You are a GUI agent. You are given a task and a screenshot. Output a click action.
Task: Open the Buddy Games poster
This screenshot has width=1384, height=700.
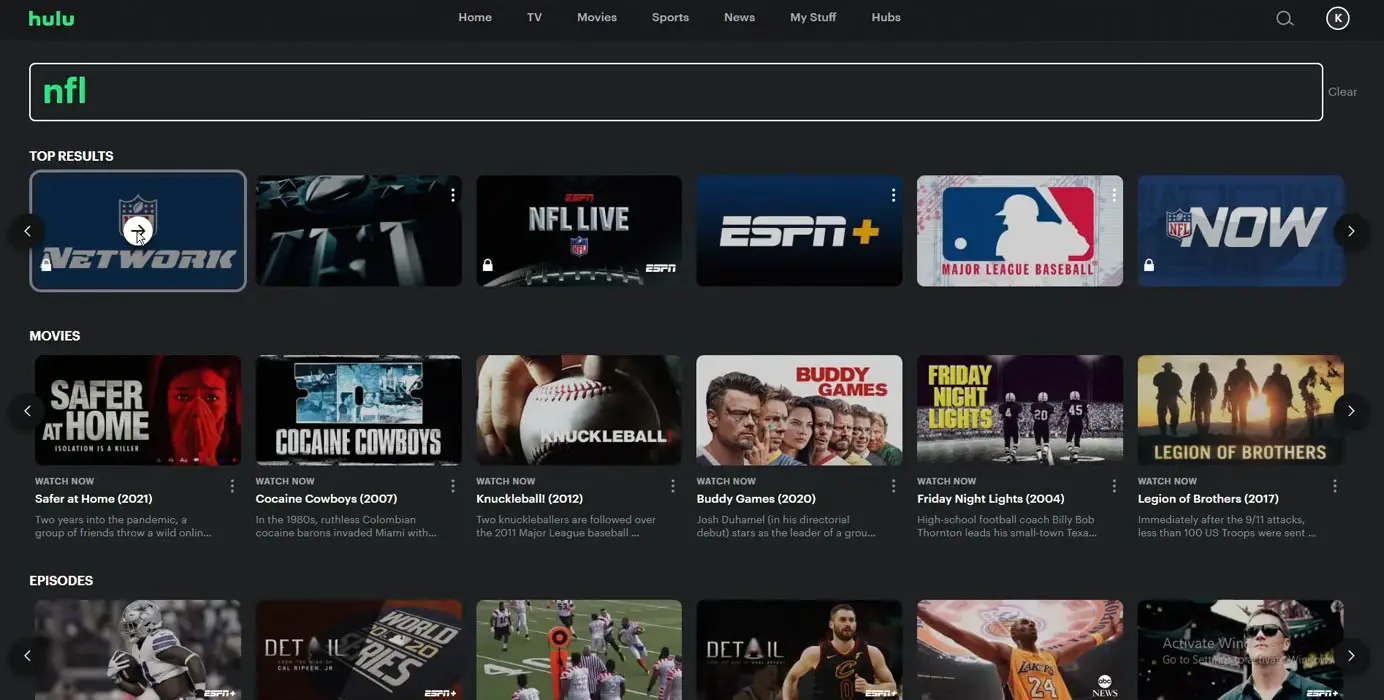799,410
